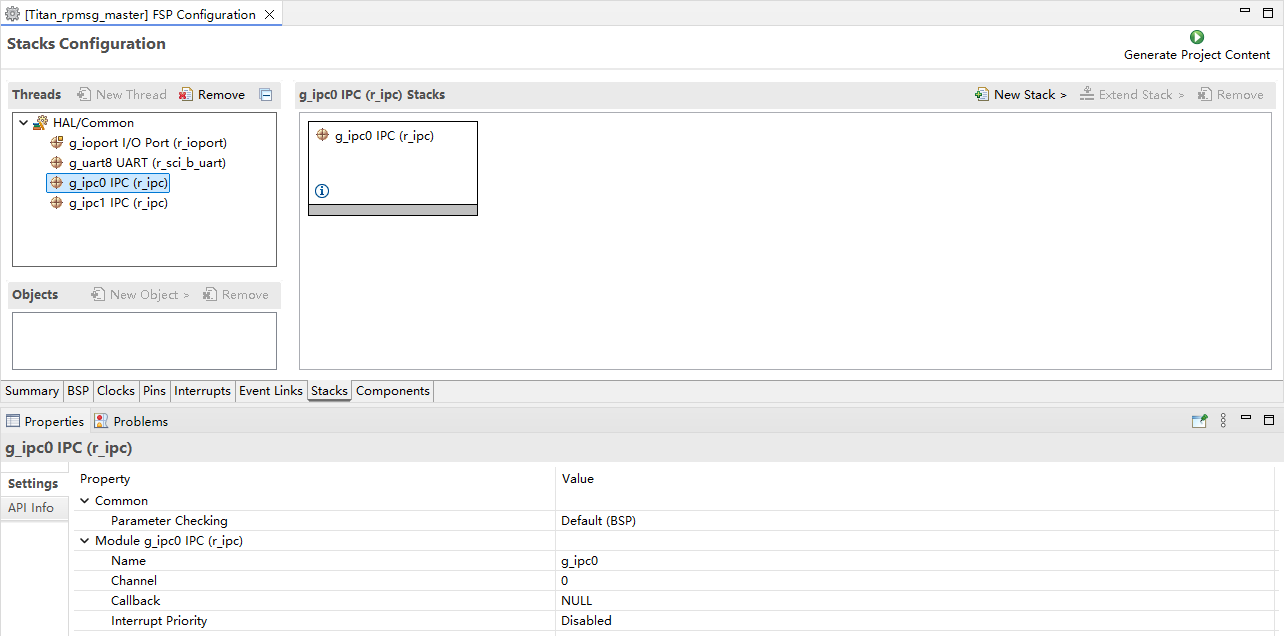Switch to the Clocks tab
The image size is (1284, 636).
pos(116,391)
